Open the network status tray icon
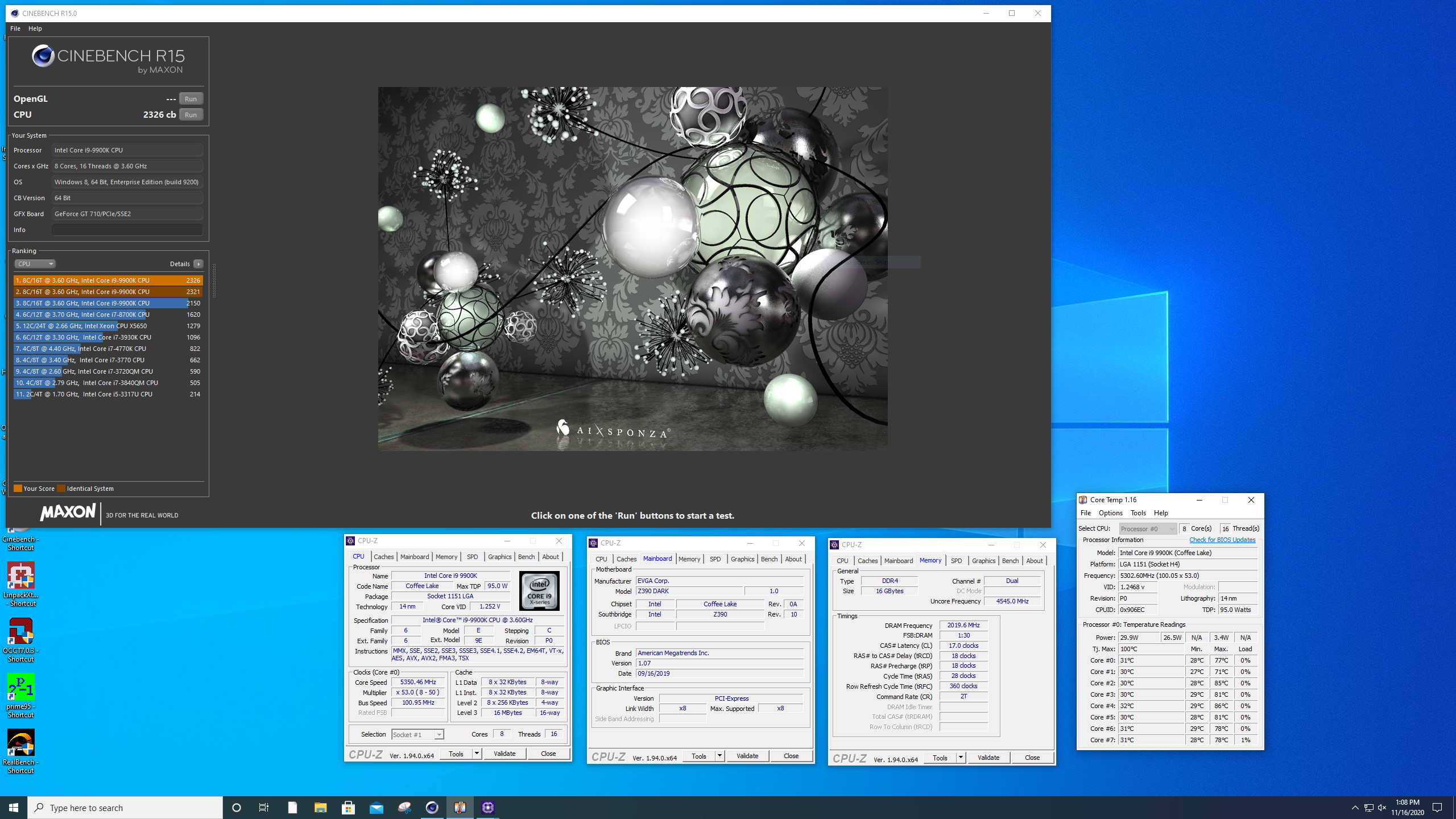Viewport: 1456px width, 819px height. [x=1368, y=808]
